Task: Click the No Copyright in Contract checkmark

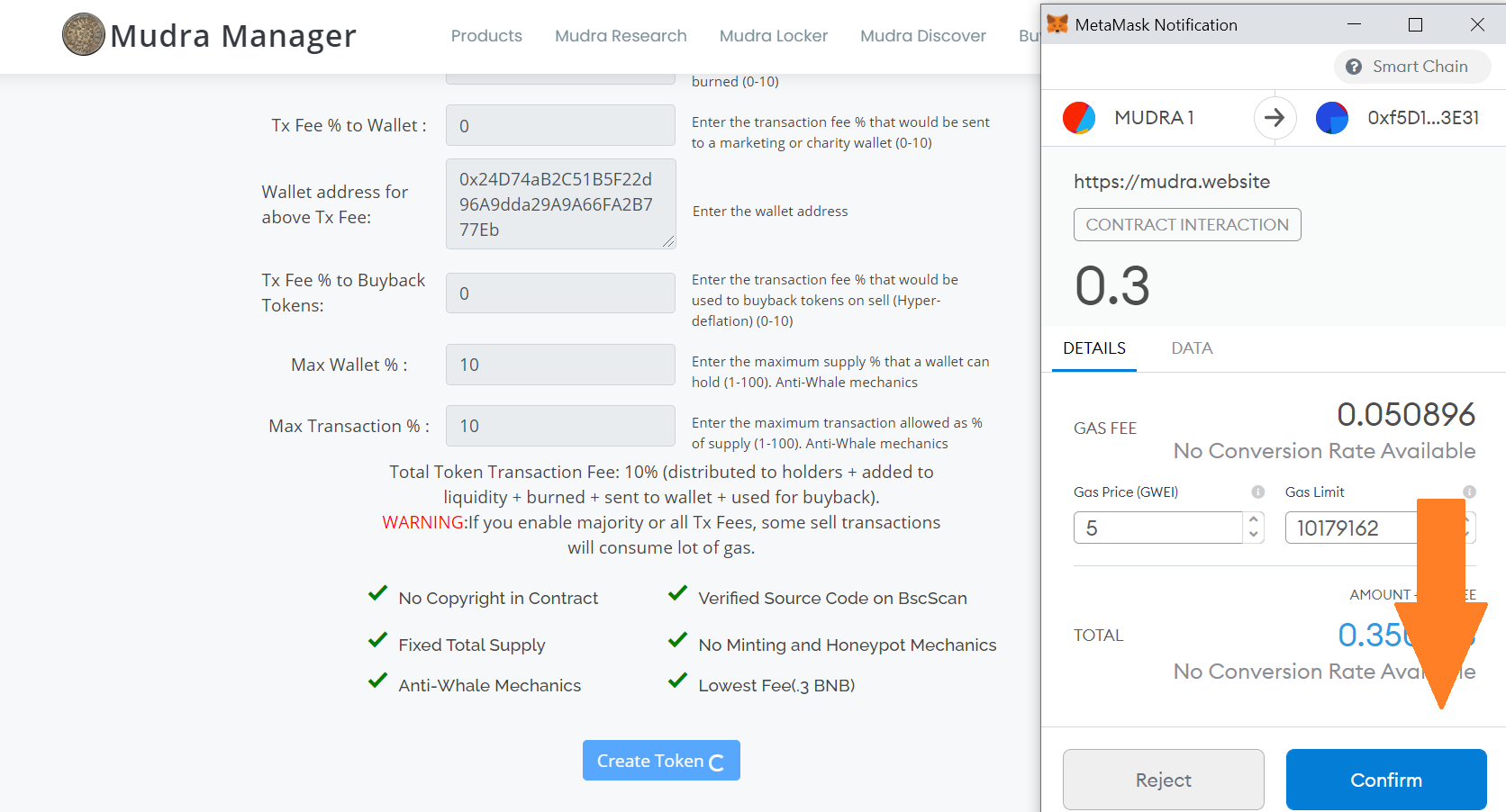Action: 378,594
